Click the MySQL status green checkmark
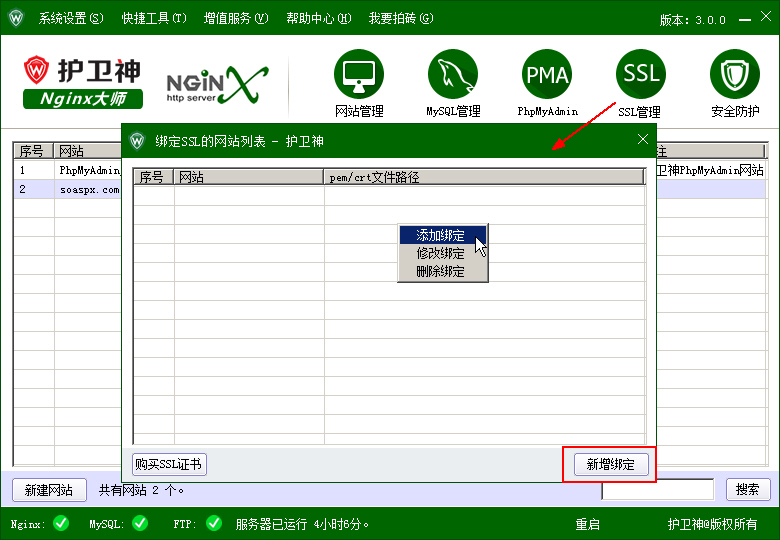Image resolution: width=780 pixels, height=540 pixels. click(139, 523)
